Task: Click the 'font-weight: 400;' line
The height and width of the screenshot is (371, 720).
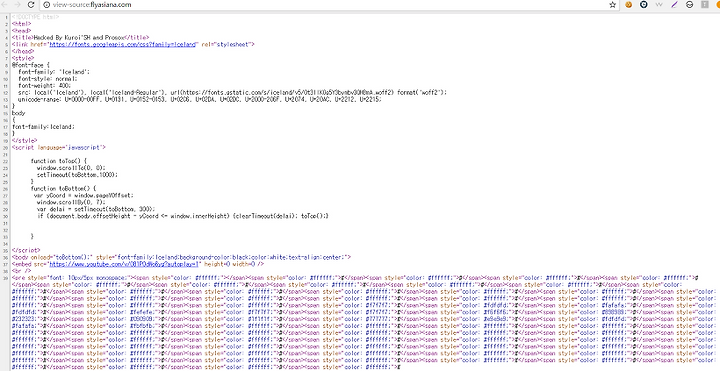Action: click(x=45, y=86)
